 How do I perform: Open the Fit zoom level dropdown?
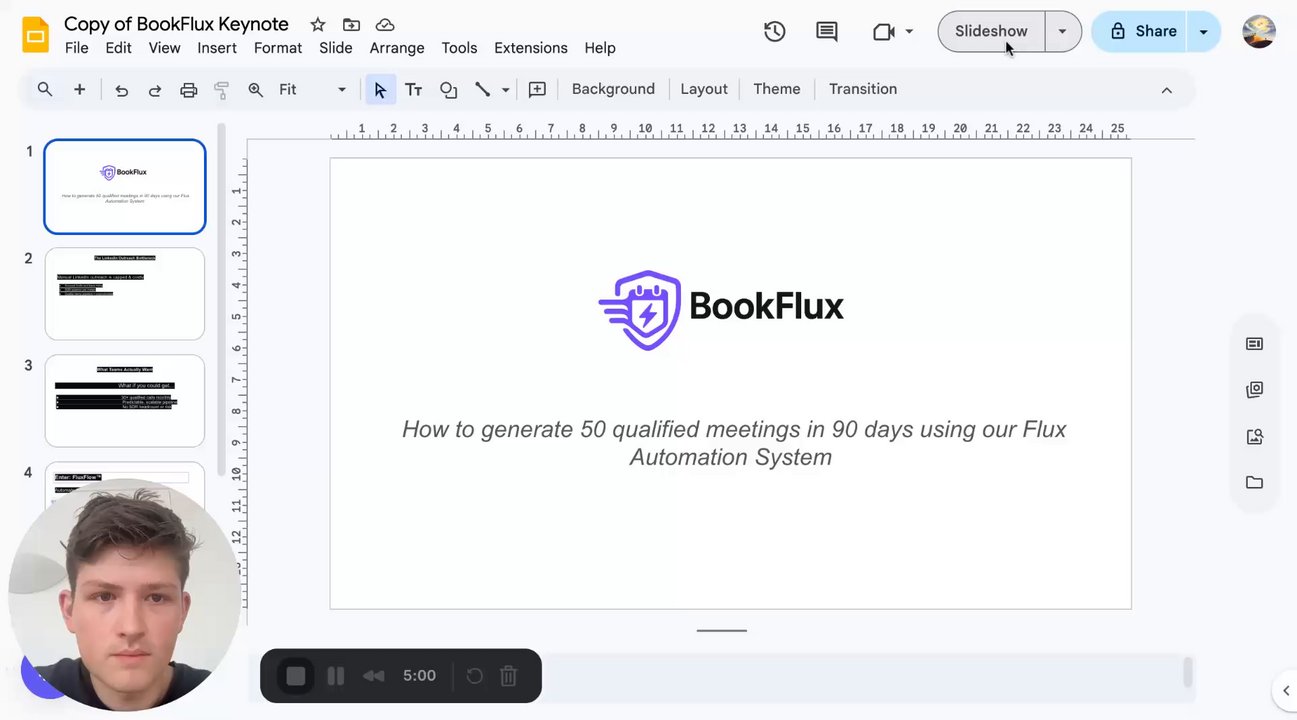pos(312,89)
